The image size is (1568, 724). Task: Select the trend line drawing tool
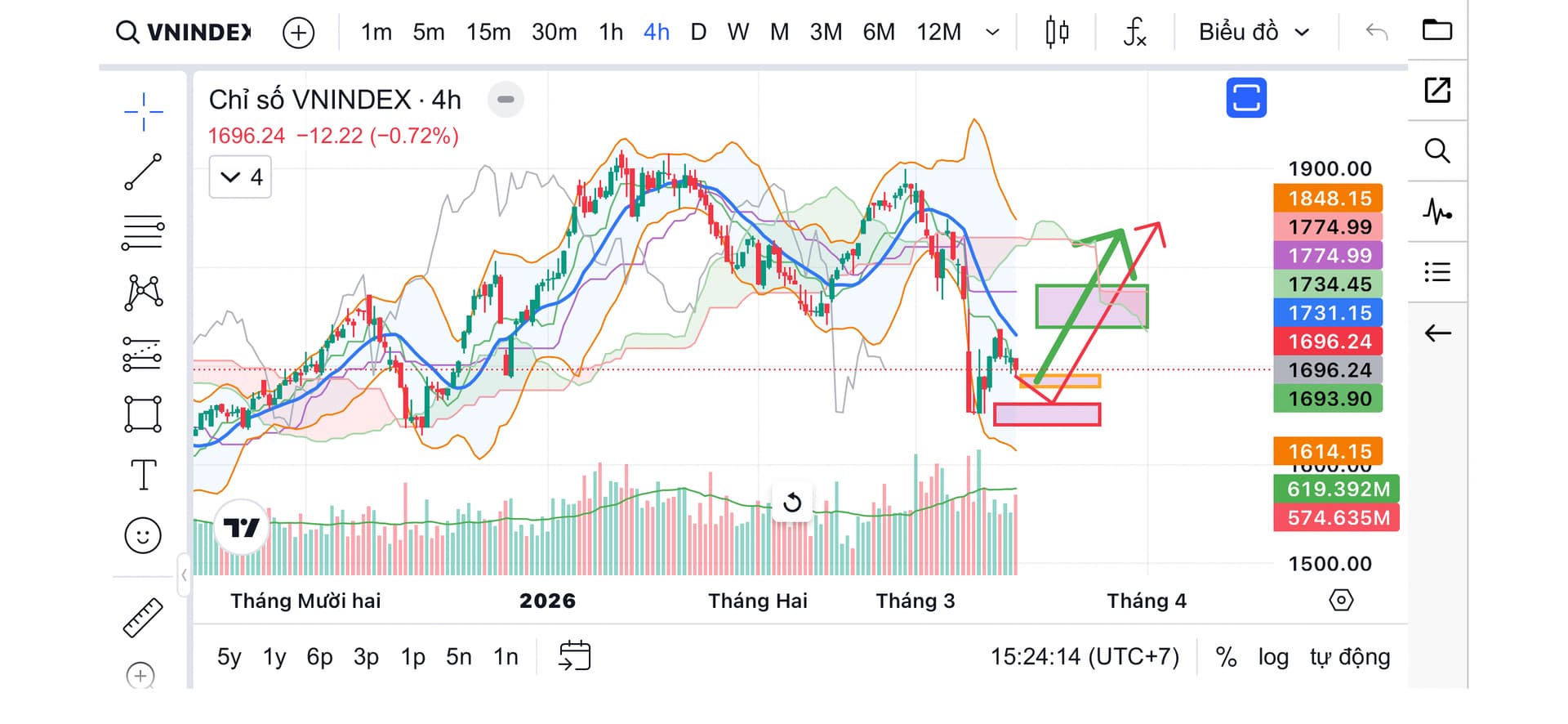pos(143,172)
